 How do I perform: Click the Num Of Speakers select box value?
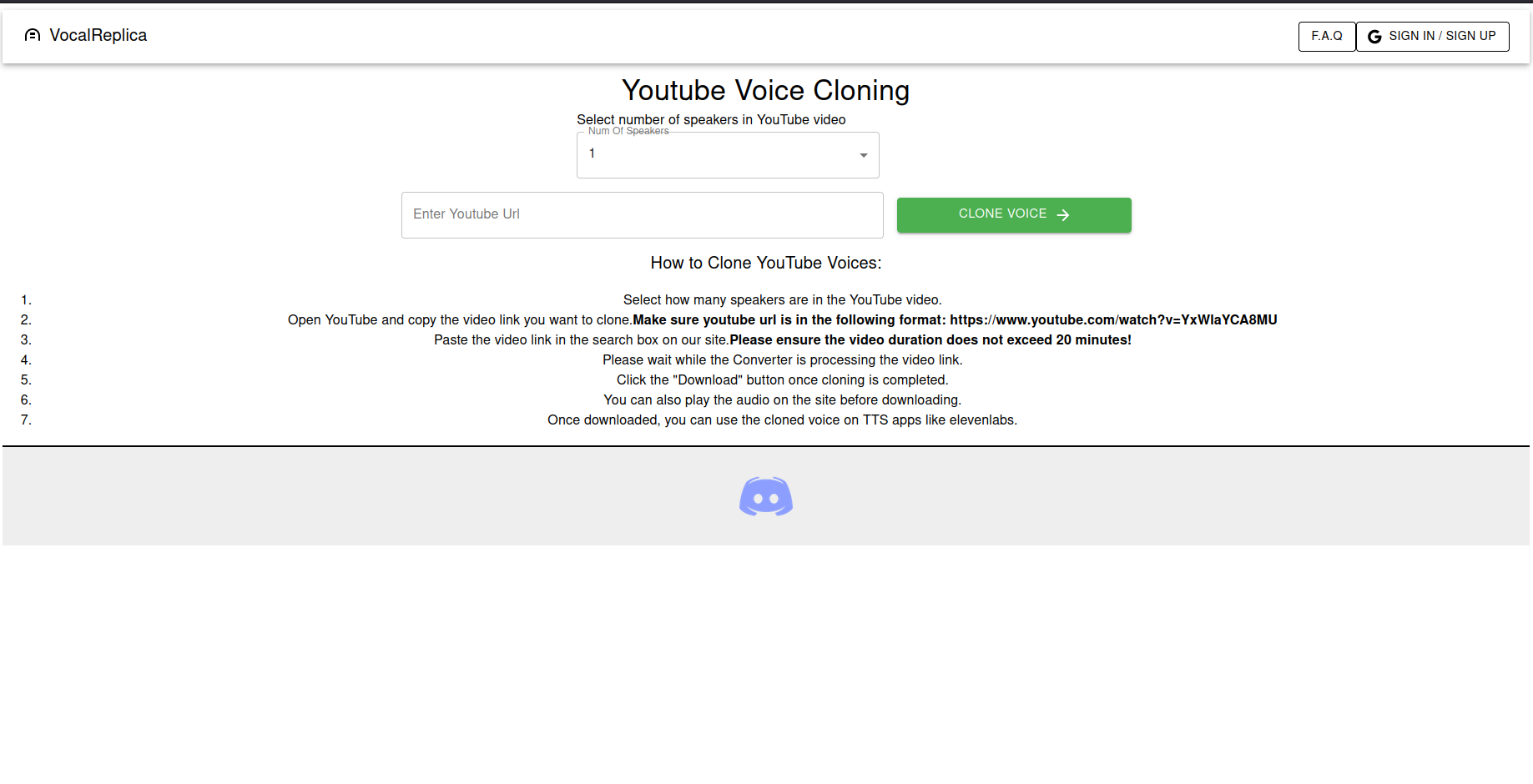(728, 155)
